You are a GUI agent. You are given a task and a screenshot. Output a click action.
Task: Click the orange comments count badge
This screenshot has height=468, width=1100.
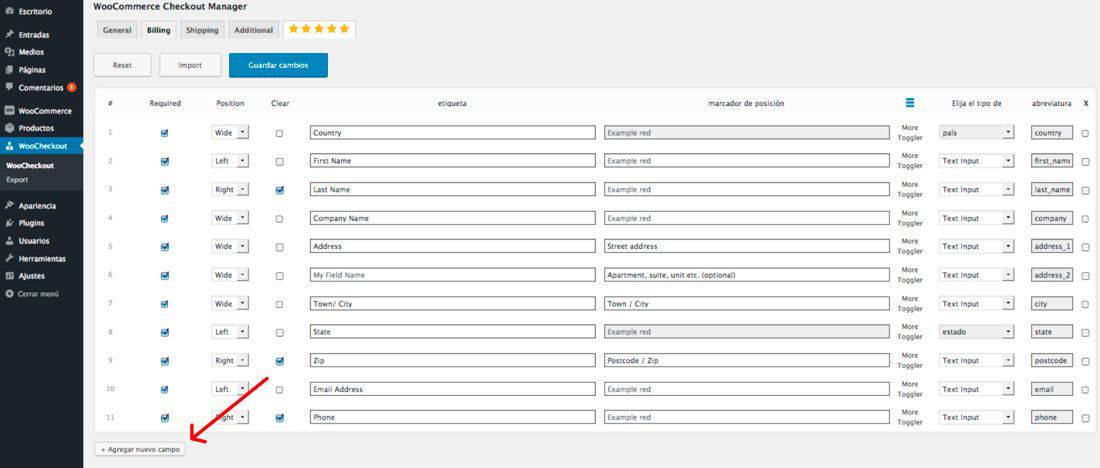[72, 88]
